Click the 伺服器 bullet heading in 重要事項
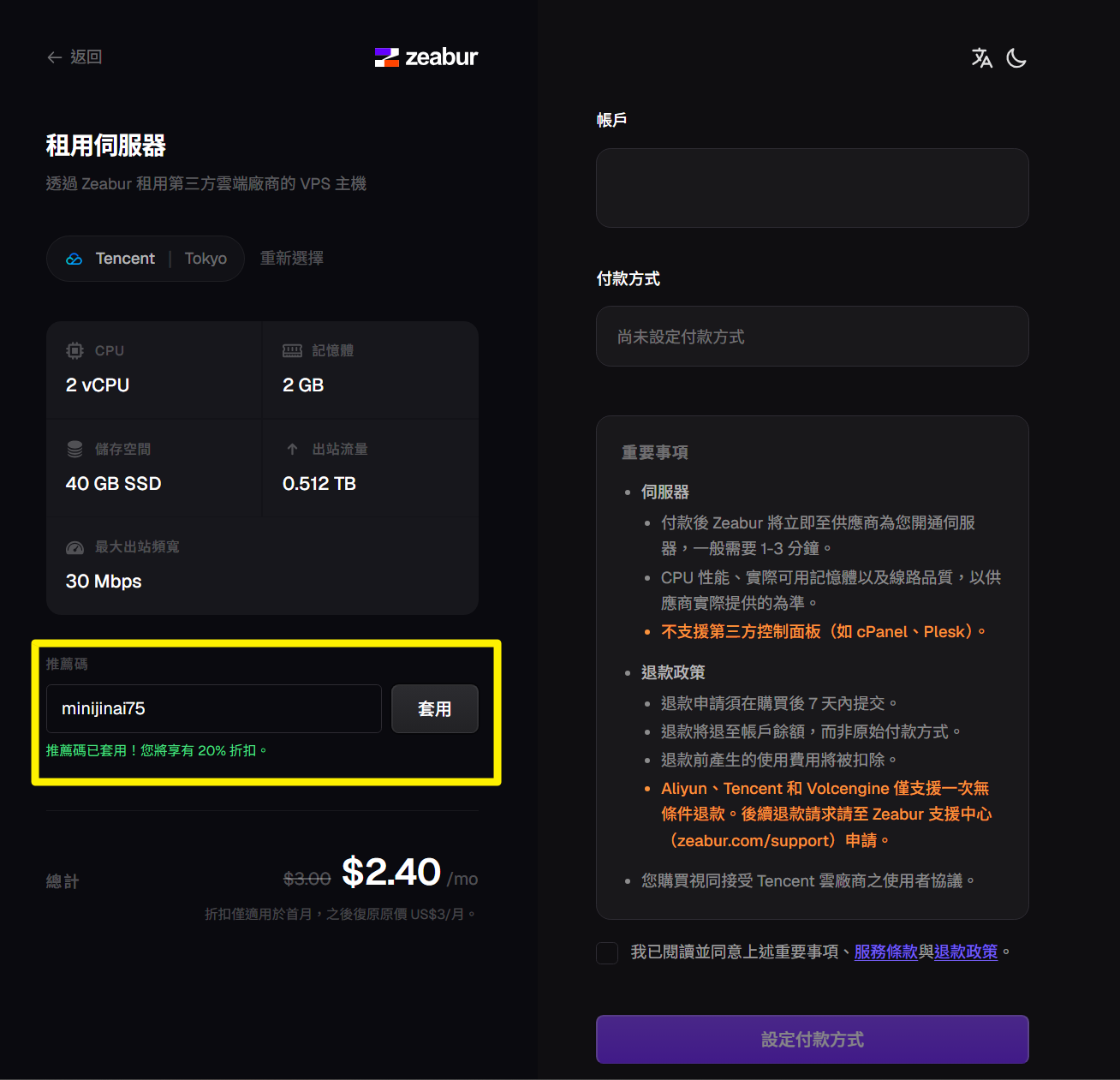 click(665, 492)
